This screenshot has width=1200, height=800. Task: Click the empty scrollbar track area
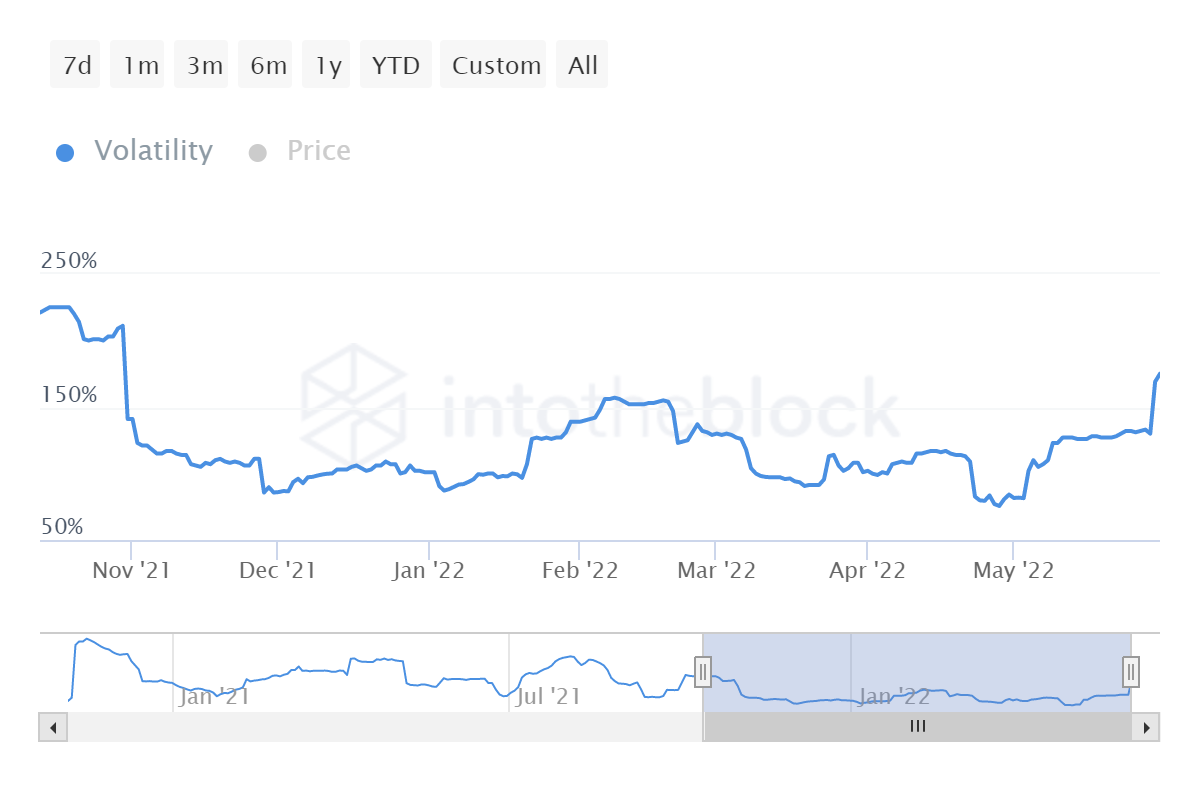click(380, 727)
